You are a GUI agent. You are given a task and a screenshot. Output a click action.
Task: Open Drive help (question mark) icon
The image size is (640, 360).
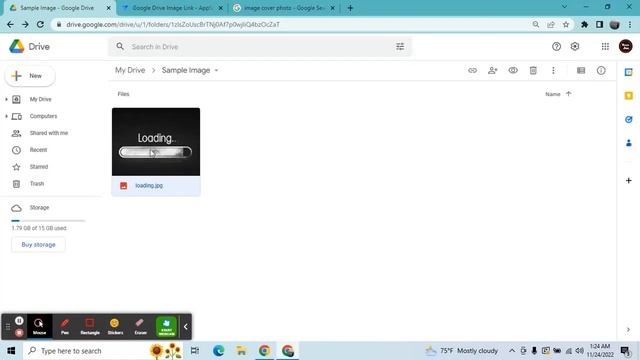pyautogui.click(x=556, y=47)
